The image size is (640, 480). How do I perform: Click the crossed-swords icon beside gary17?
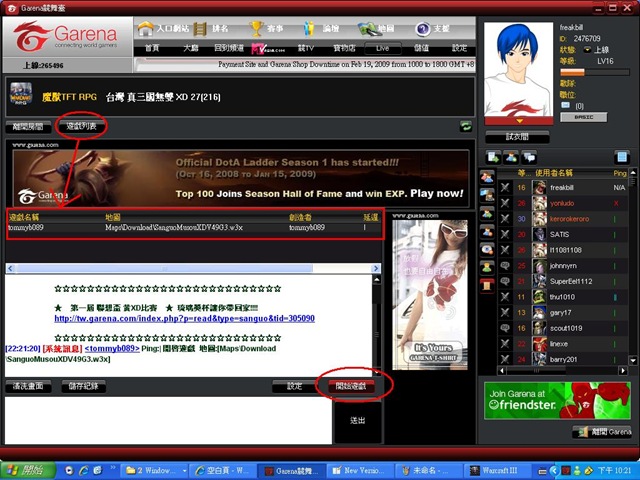[505, 313]
